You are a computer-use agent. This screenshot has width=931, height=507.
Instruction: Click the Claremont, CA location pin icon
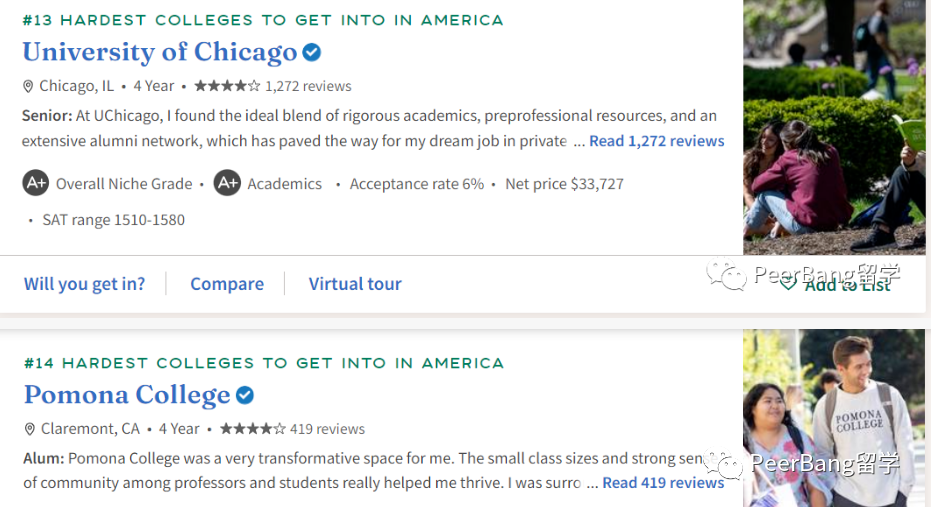[x=30, y=429]
